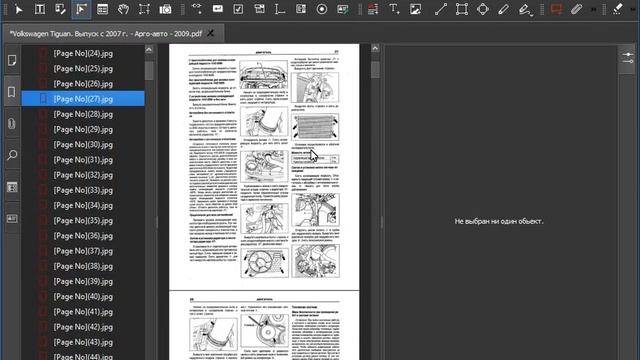Select the highlighter pen tool
Image resolution: width=640 pixels, height=360 pixels.
click(x=525, y=9)
